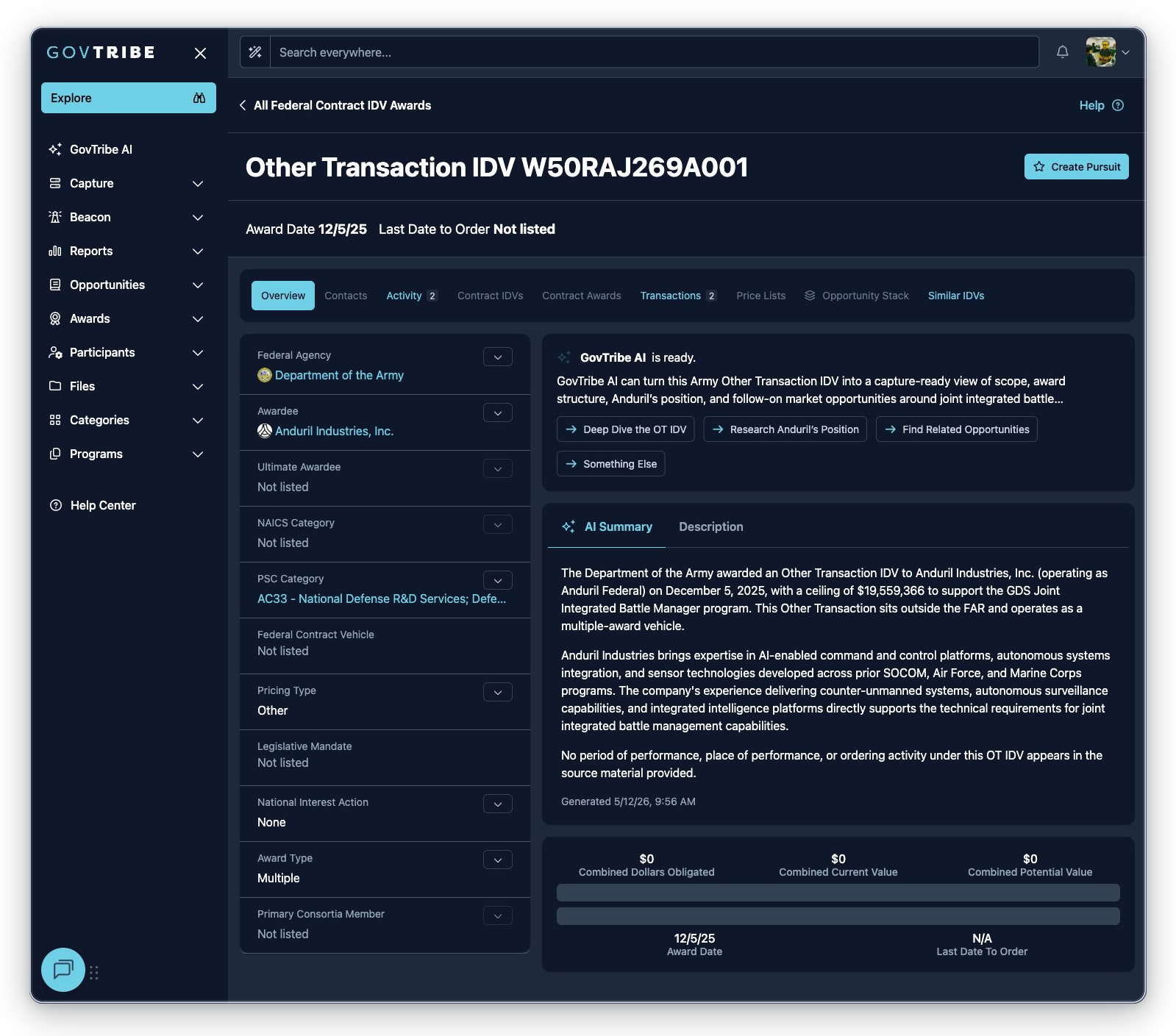Screen dimensions: 1176x1036
Task: Click Find Related Opportunities
Action: (957, 429)
